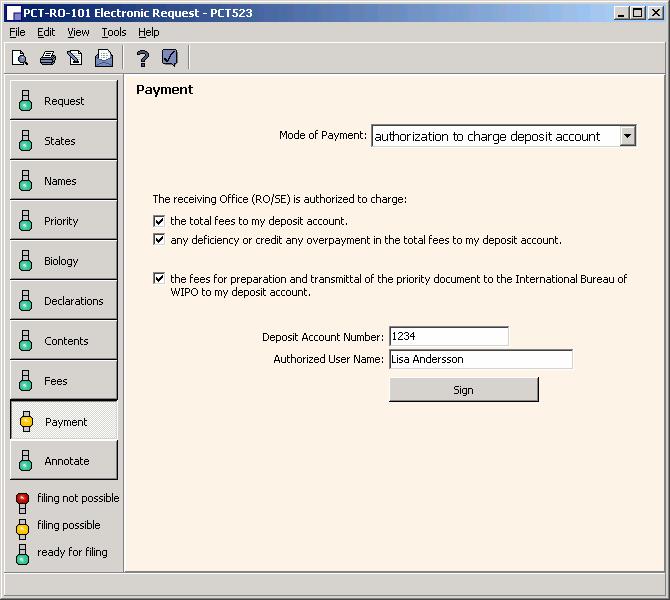Click the green status light on Fees

(x=25, y=381)
